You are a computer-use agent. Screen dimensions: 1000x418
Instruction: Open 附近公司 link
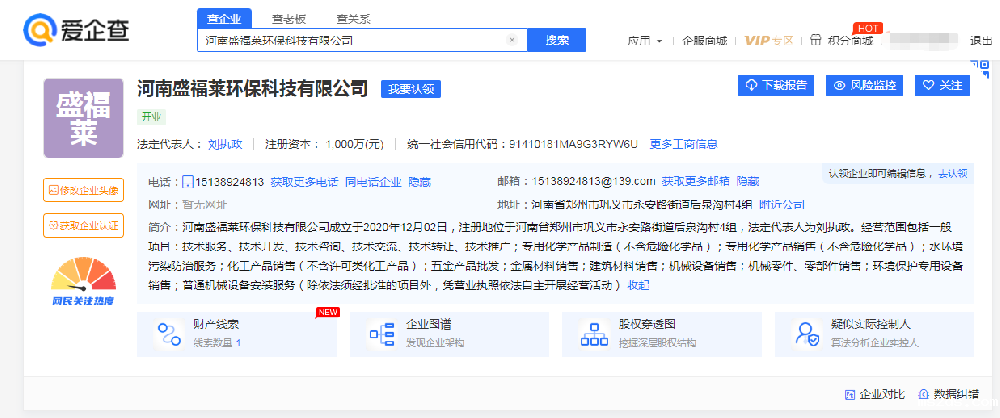coord(781,205)
